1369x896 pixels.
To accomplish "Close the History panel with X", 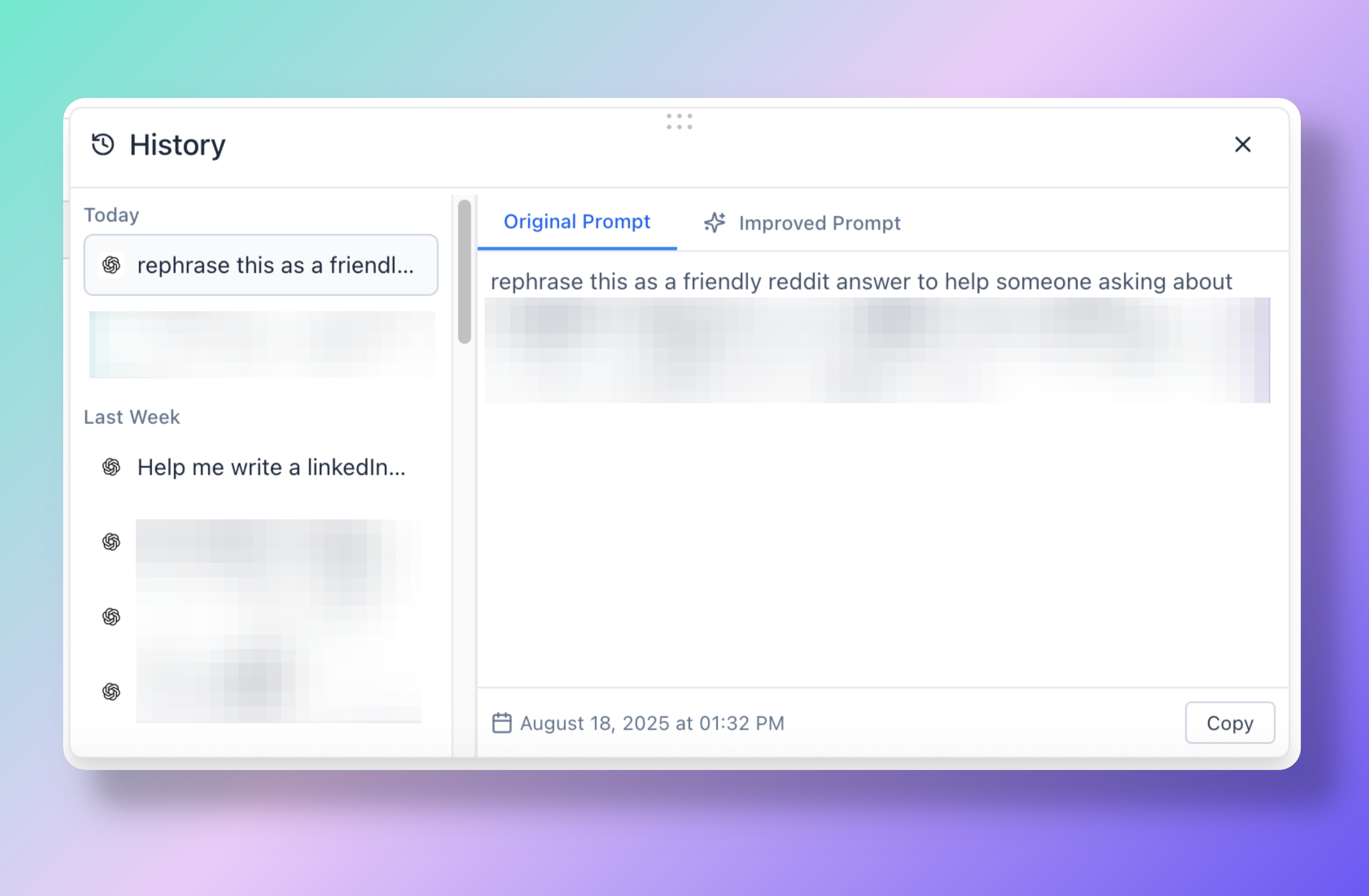I will tap(1242, 144).
